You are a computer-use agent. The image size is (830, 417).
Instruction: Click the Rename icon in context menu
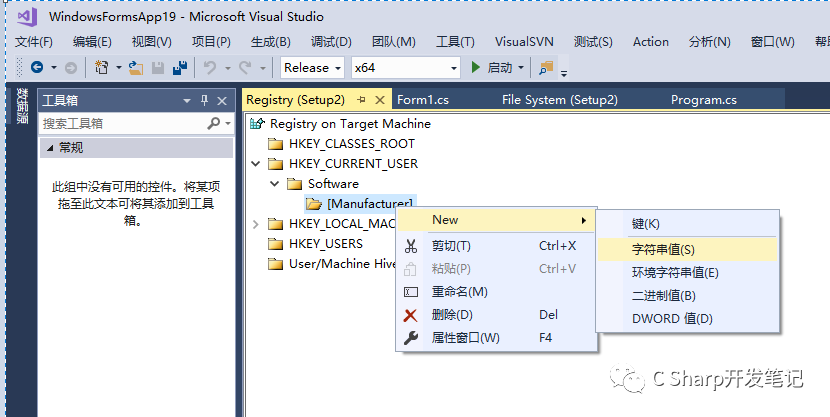411,292
